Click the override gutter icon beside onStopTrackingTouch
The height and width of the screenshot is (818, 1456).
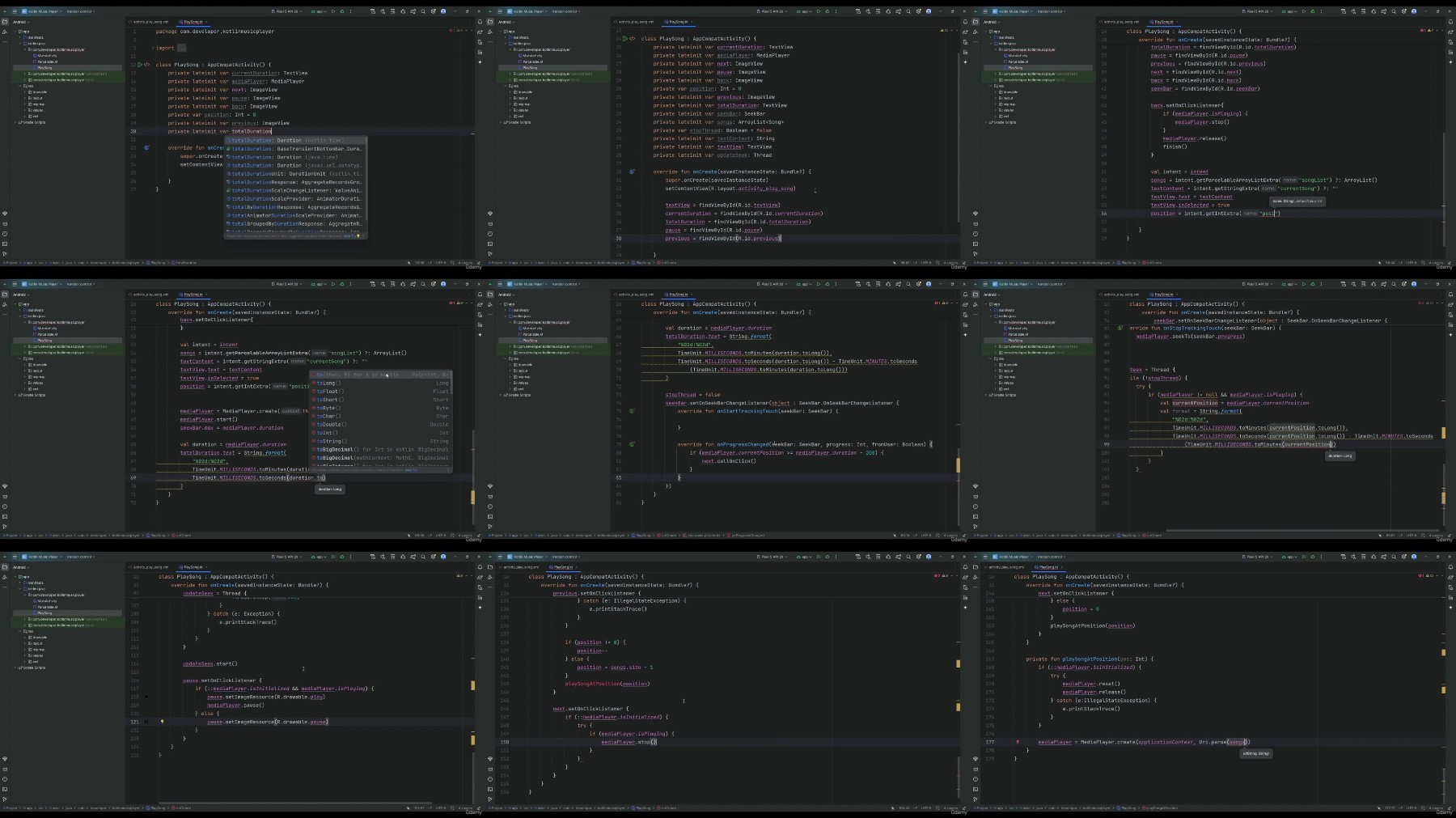[1120, 328]
